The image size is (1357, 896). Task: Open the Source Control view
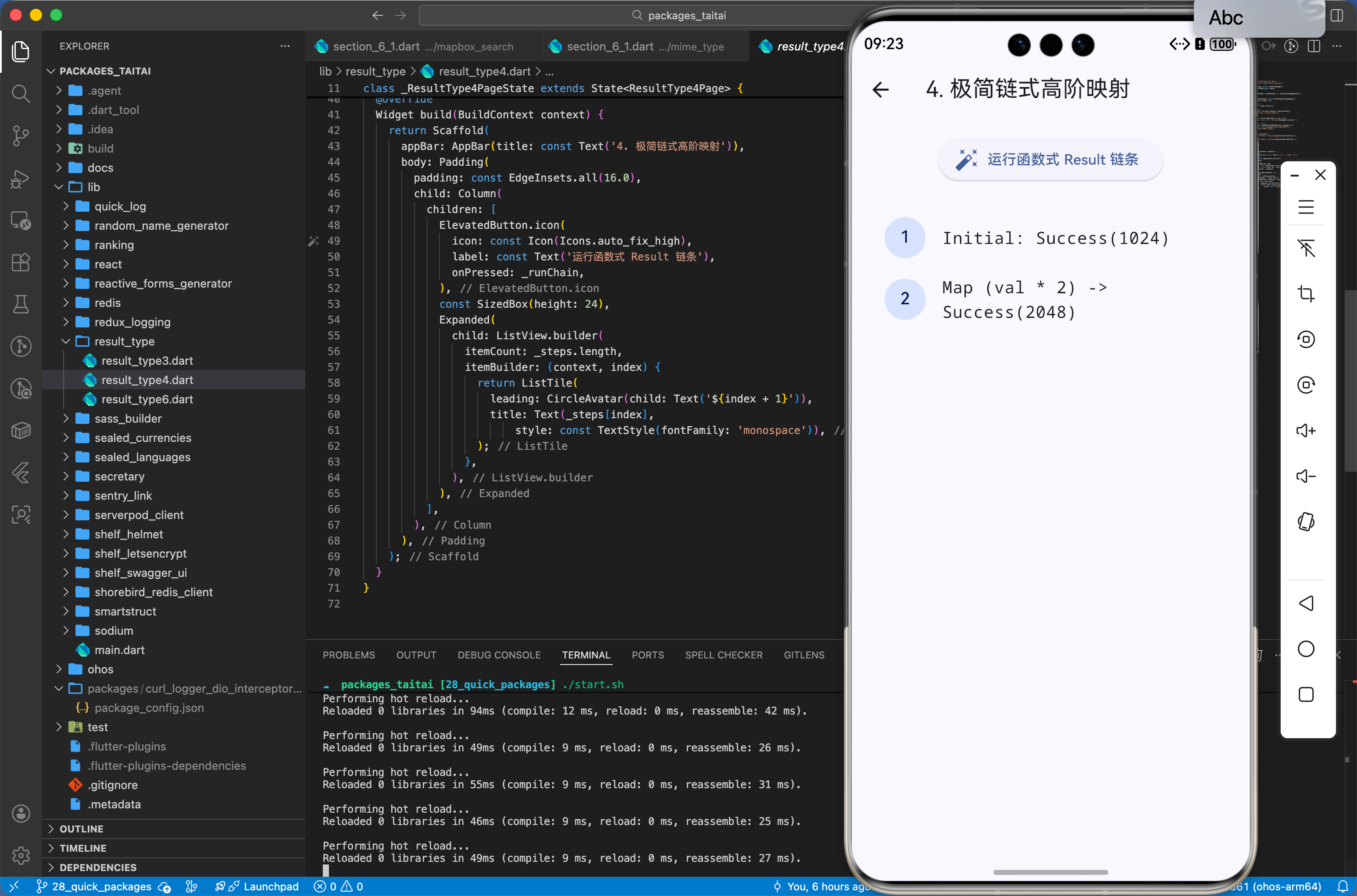21,135
